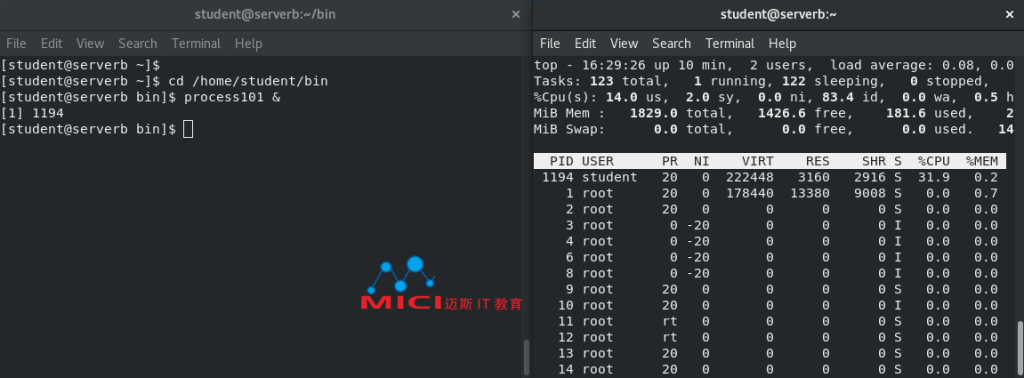Click the PID 14 row in top

(x=770, y=370)
